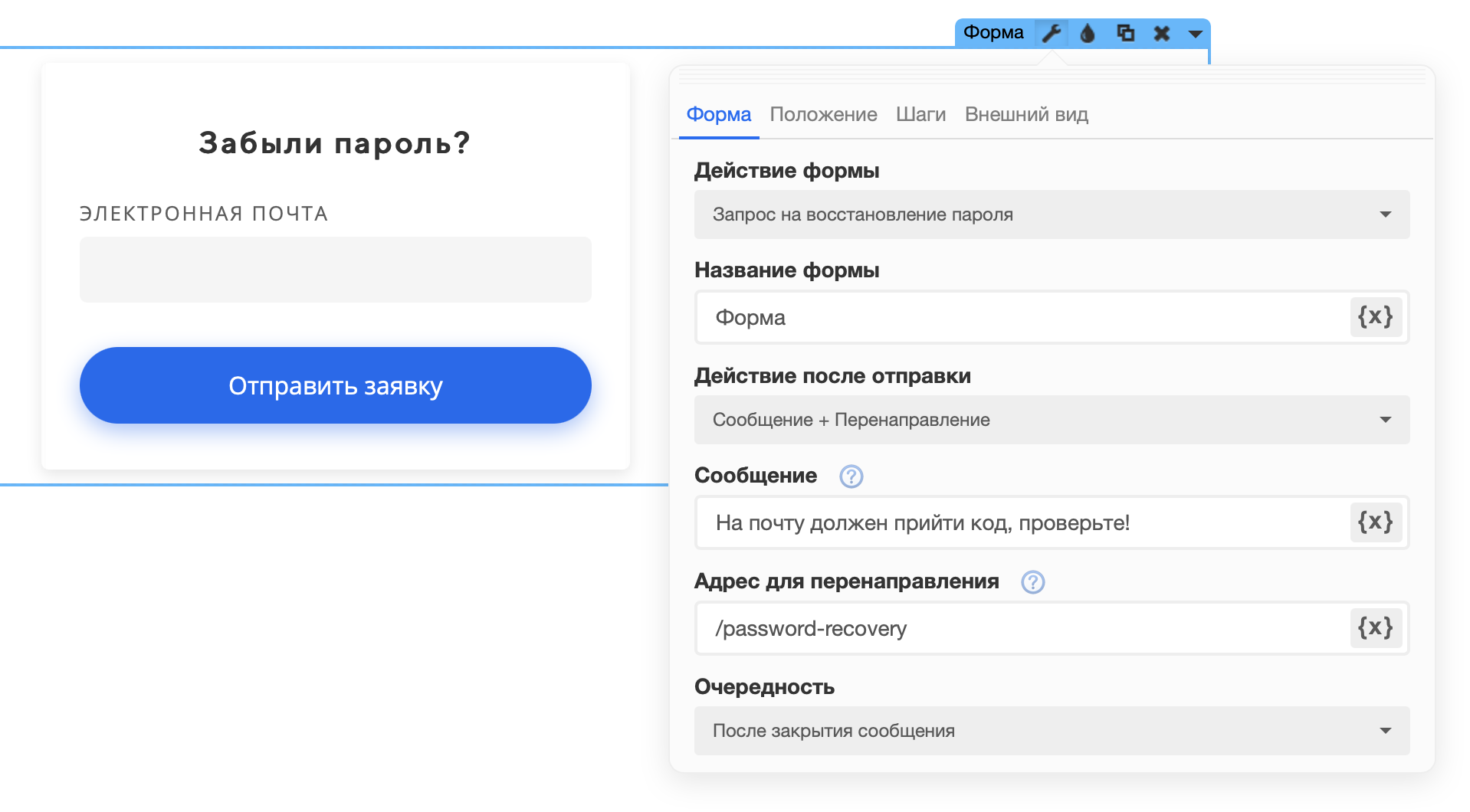Show help for Адрес для перенаправления
1470x812 pixels.
tap(1032, 582)
